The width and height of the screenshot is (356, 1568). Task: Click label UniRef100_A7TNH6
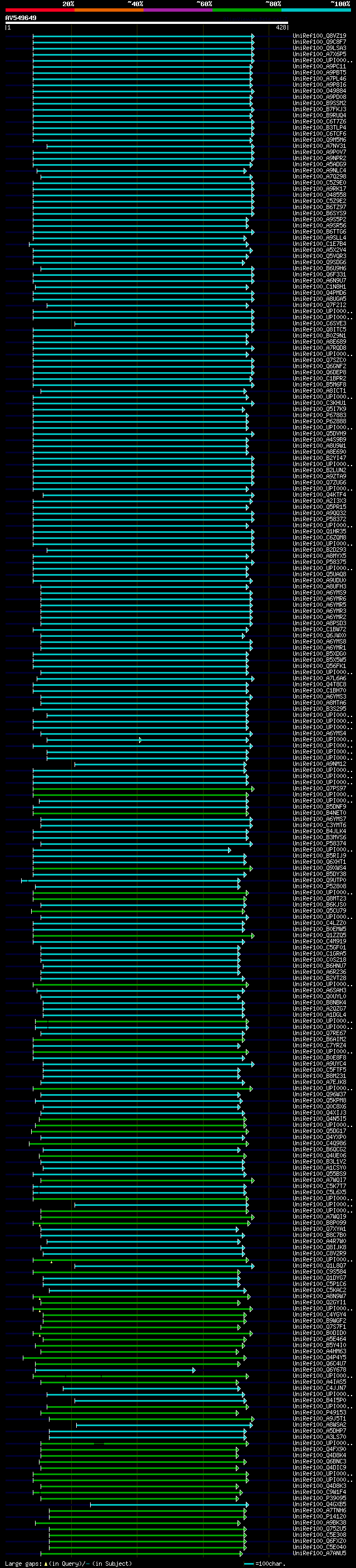coord(319,1511)
